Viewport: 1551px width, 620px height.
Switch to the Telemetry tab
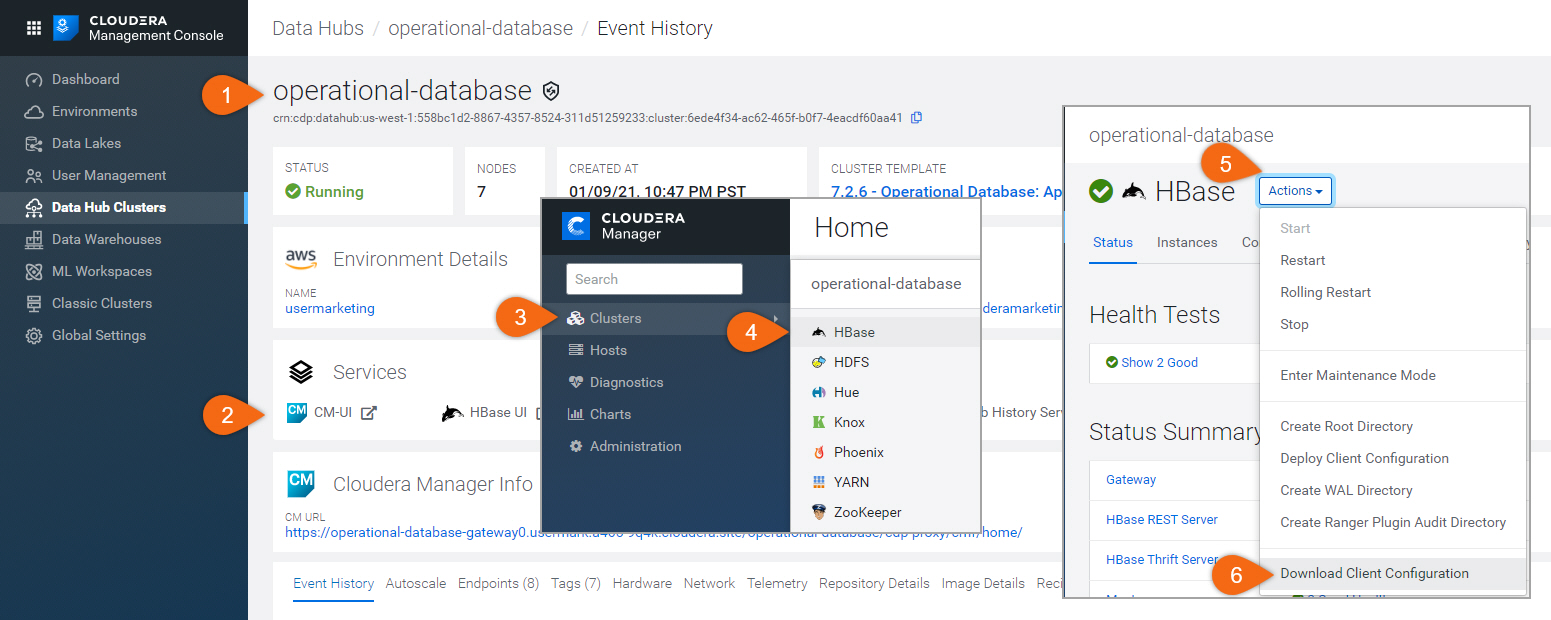click(777, 583)
